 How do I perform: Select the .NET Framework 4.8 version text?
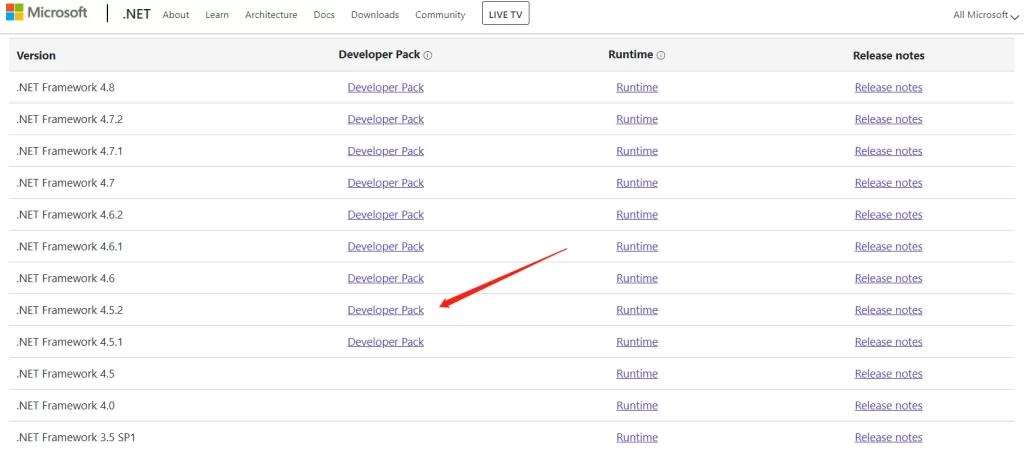click(65, 88)
